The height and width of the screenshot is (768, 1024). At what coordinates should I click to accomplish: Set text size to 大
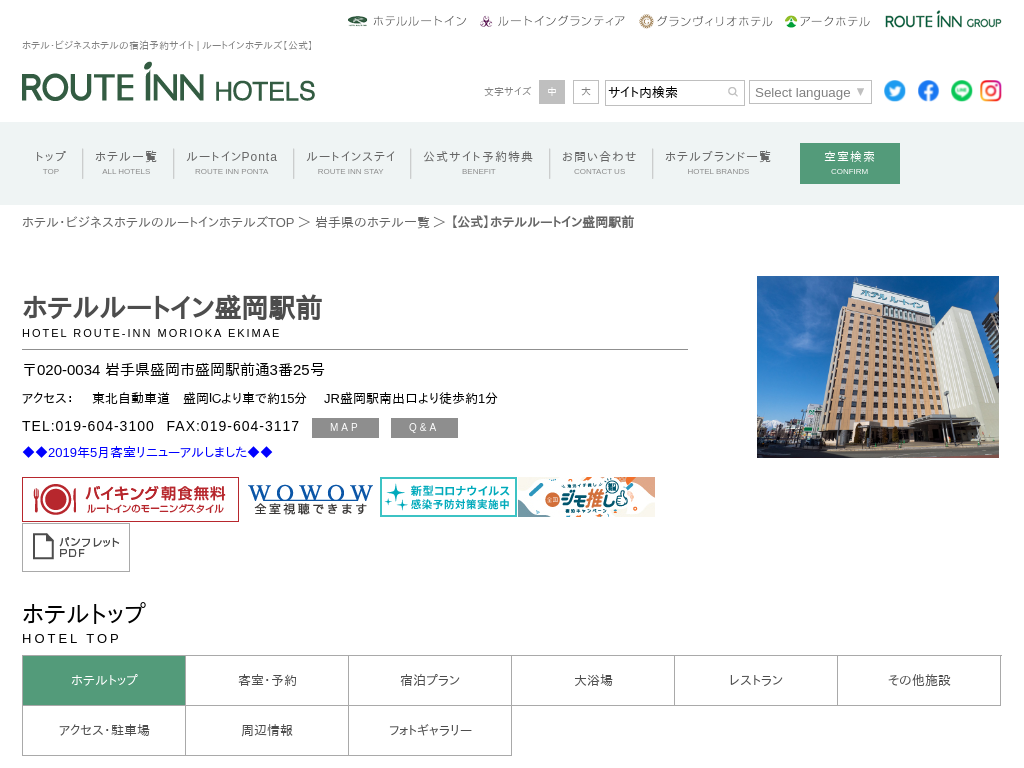click(586, 92)
